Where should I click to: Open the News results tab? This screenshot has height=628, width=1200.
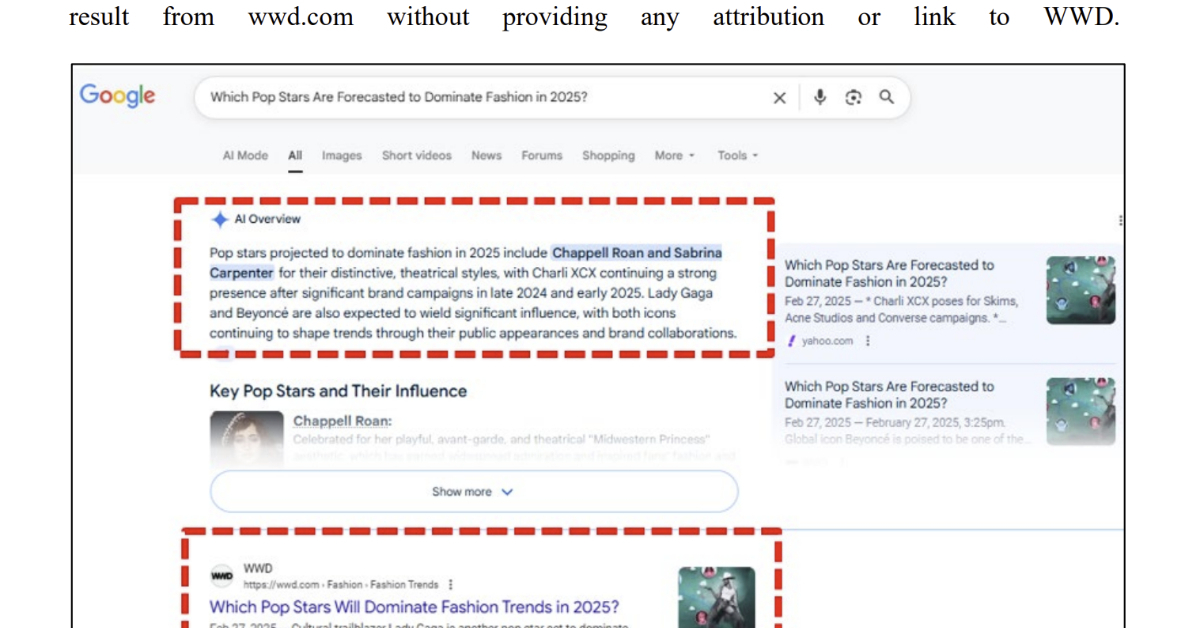486,156
